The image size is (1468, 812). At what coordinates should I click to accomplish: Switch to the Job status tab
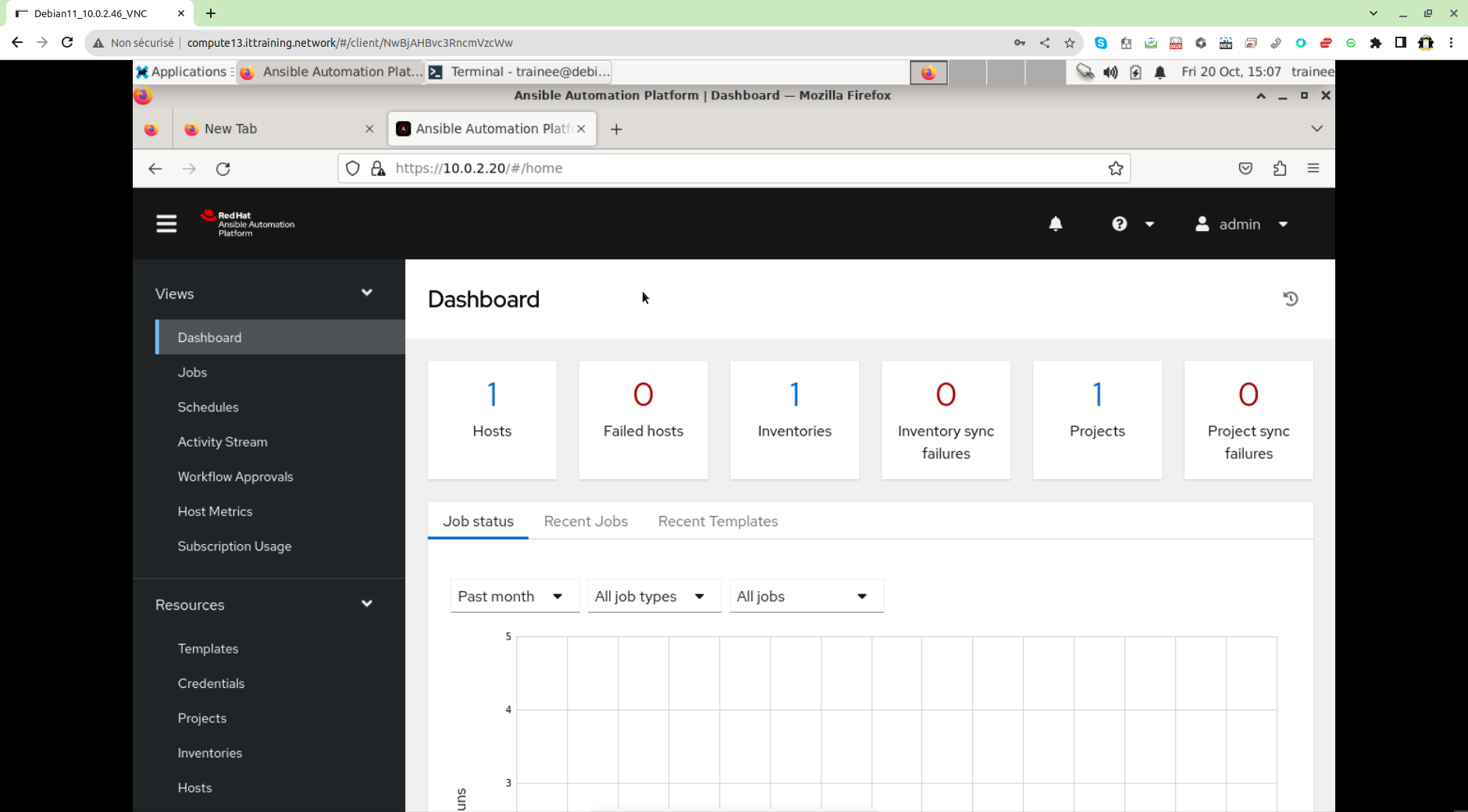tap(478, 521)
